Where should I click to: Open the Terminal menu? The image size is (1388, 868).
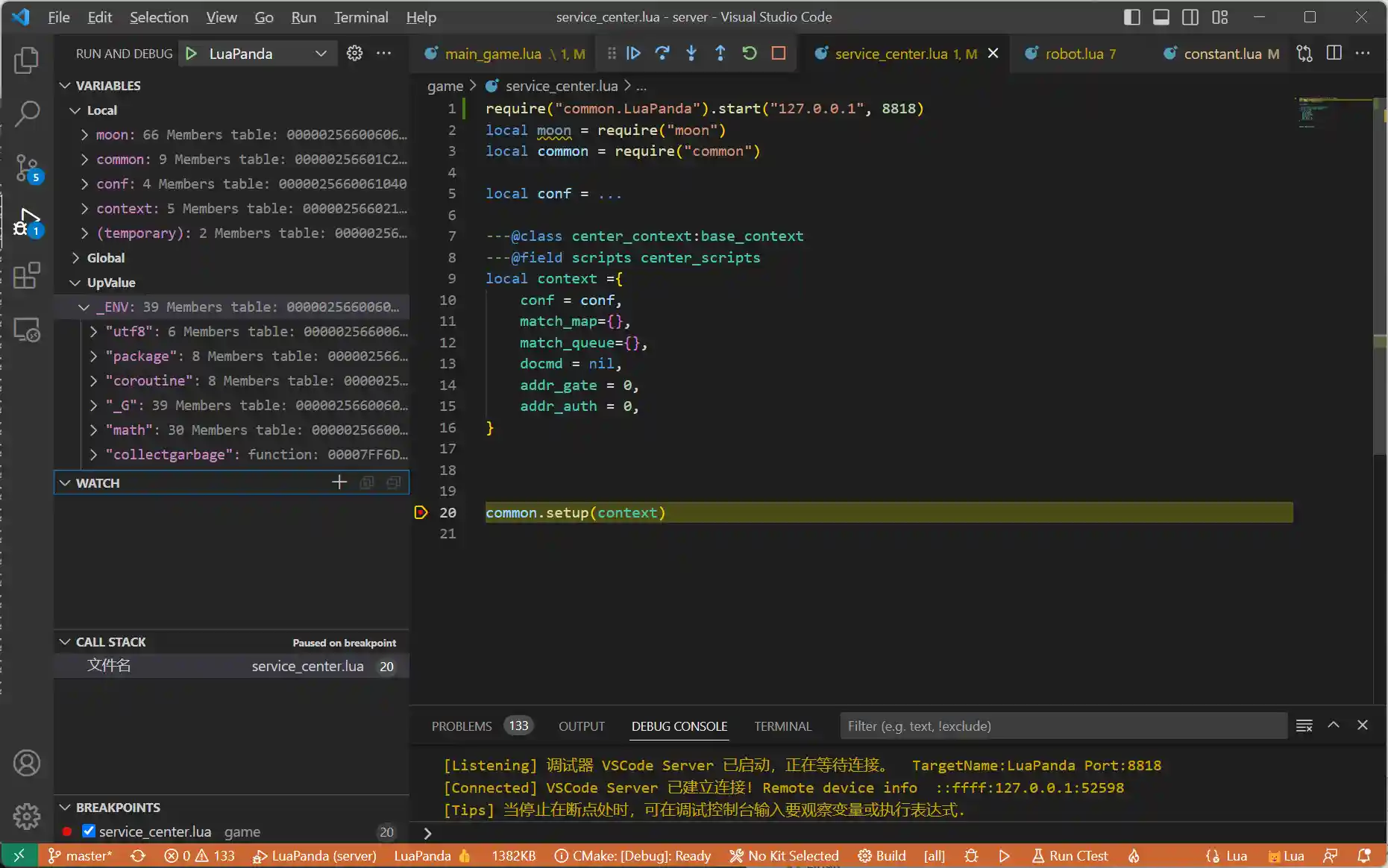(360, 17)
